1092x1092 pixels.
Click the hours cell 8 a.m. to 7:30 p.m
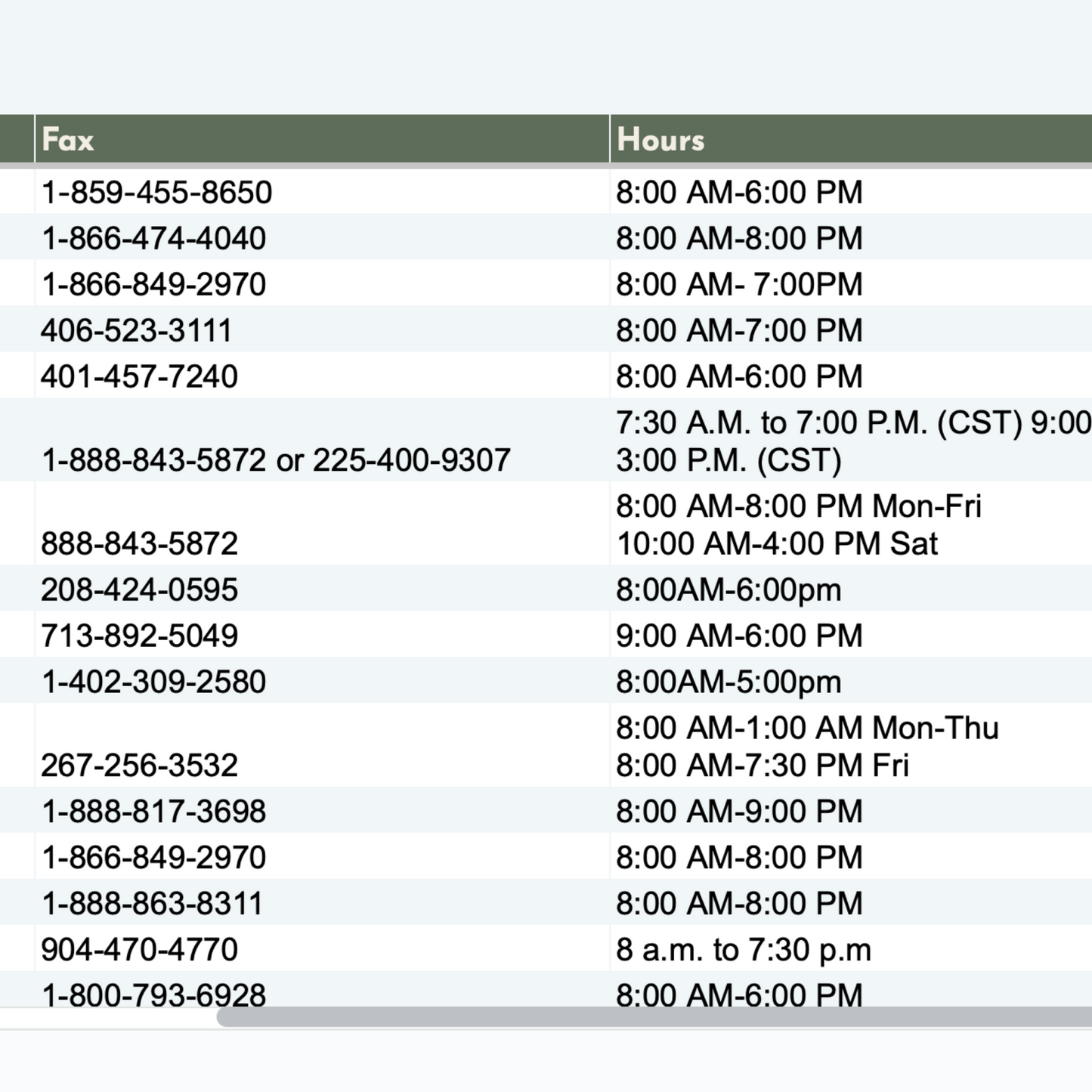(743, 950)
